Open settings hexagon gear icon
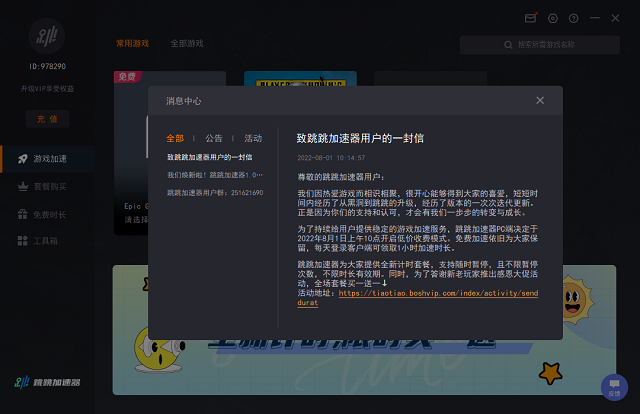The height and width of the screenshot is (414, 640). (x=553, y=18)
